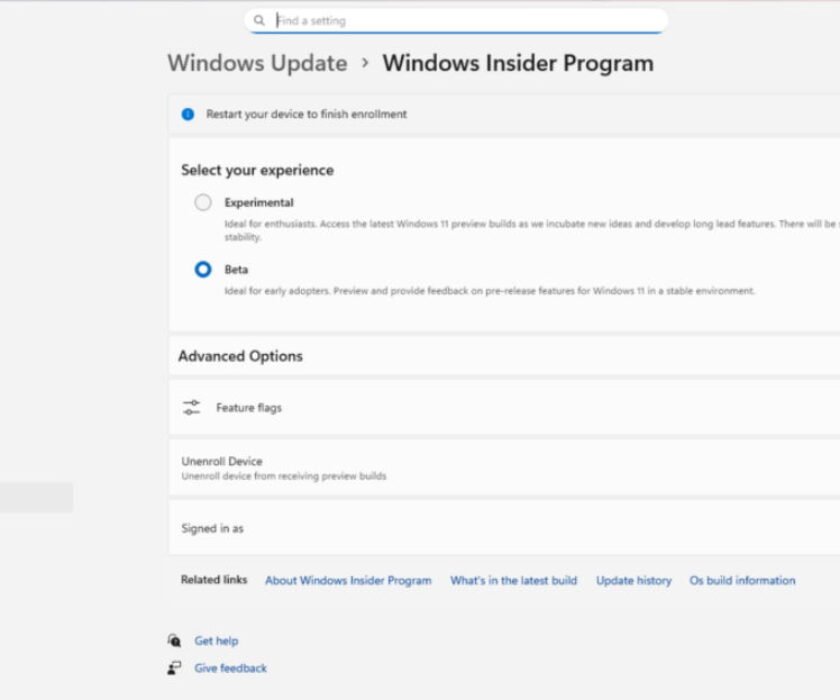Screen dimensions: 840x700
Task: Select the Experimental radio button
Action: (203, 202)
